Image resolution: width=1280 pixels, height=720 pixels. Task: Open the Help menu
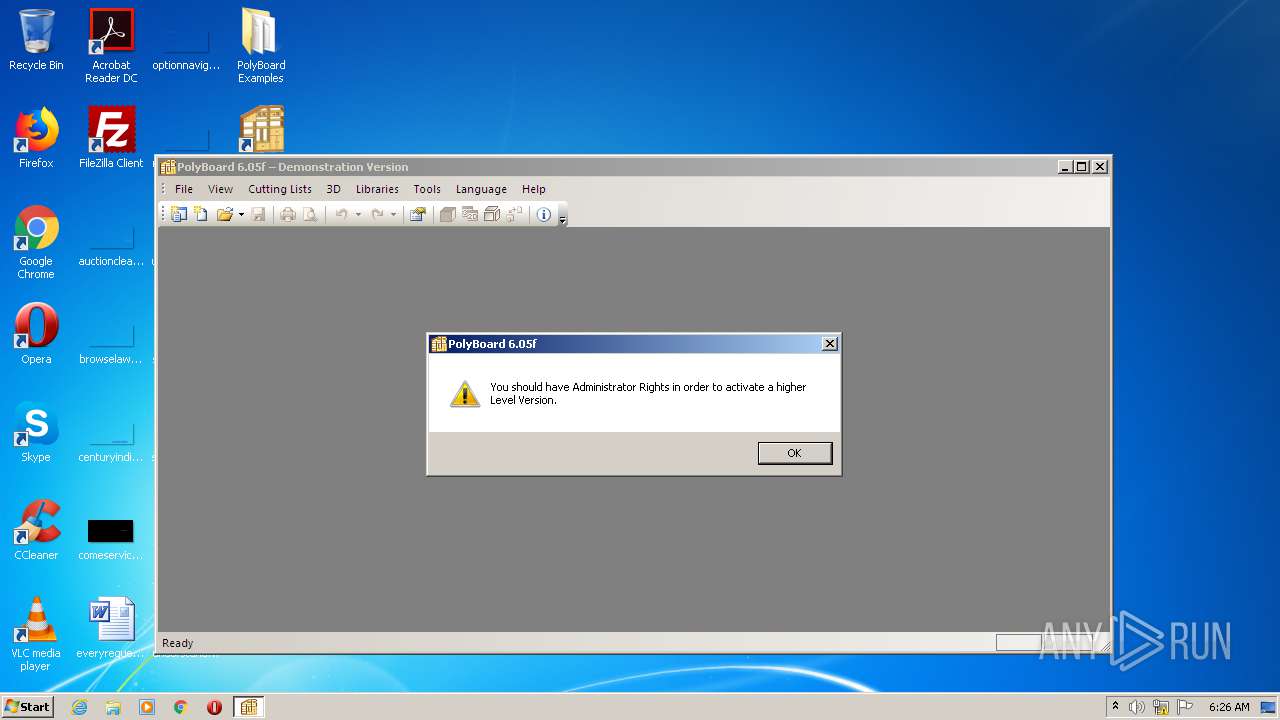pos(534,189)
